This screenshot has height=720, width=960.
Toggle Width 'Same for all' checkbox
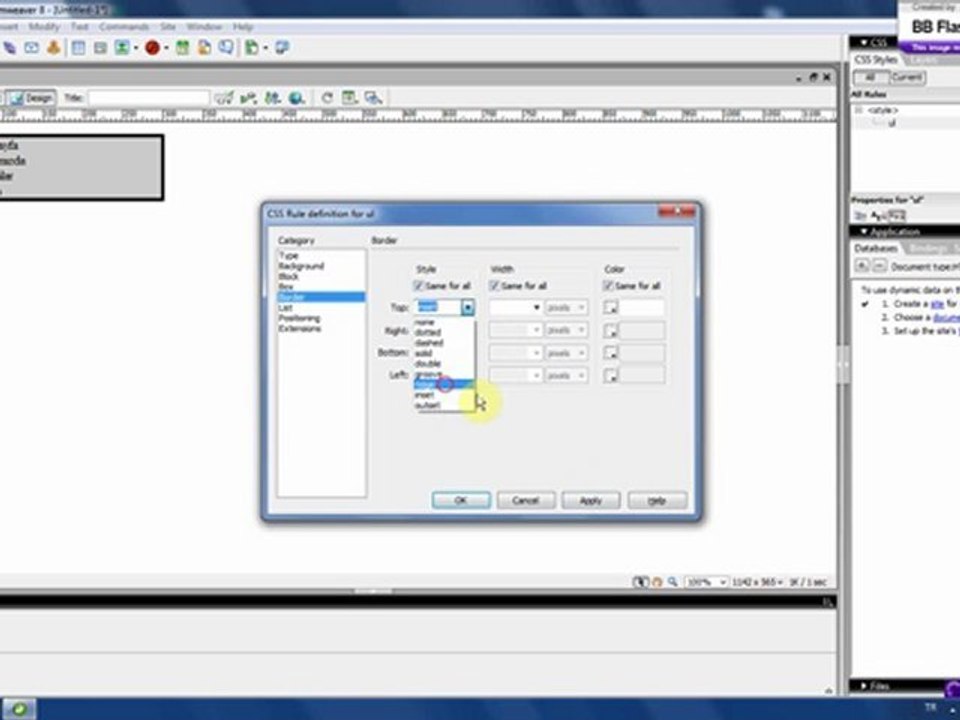pos(494,285)
